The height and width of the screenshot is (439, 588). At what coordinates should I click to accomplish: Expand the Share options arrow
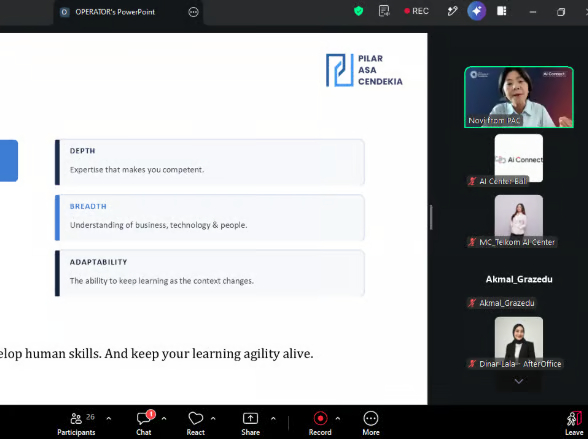click(x=273, y=418)
